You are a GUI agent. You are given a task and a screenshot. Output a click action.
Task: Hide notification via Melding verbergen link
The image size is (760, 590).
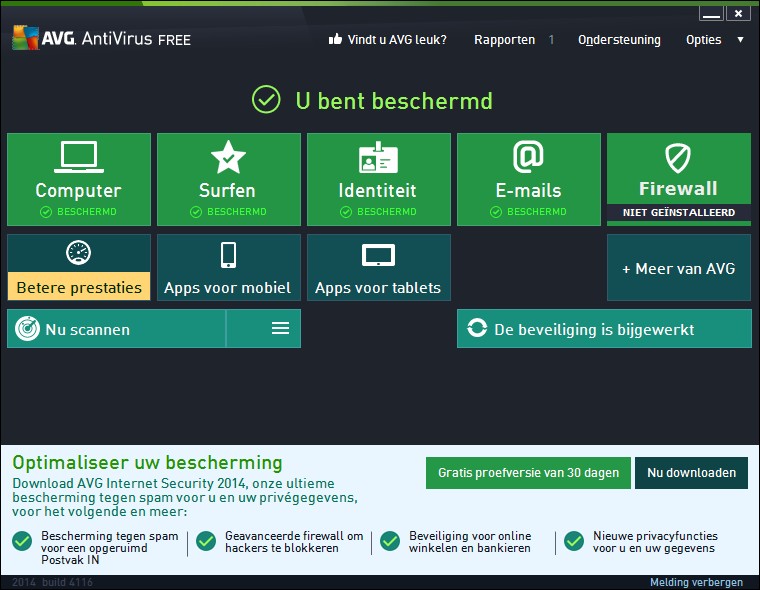[696, 582]
